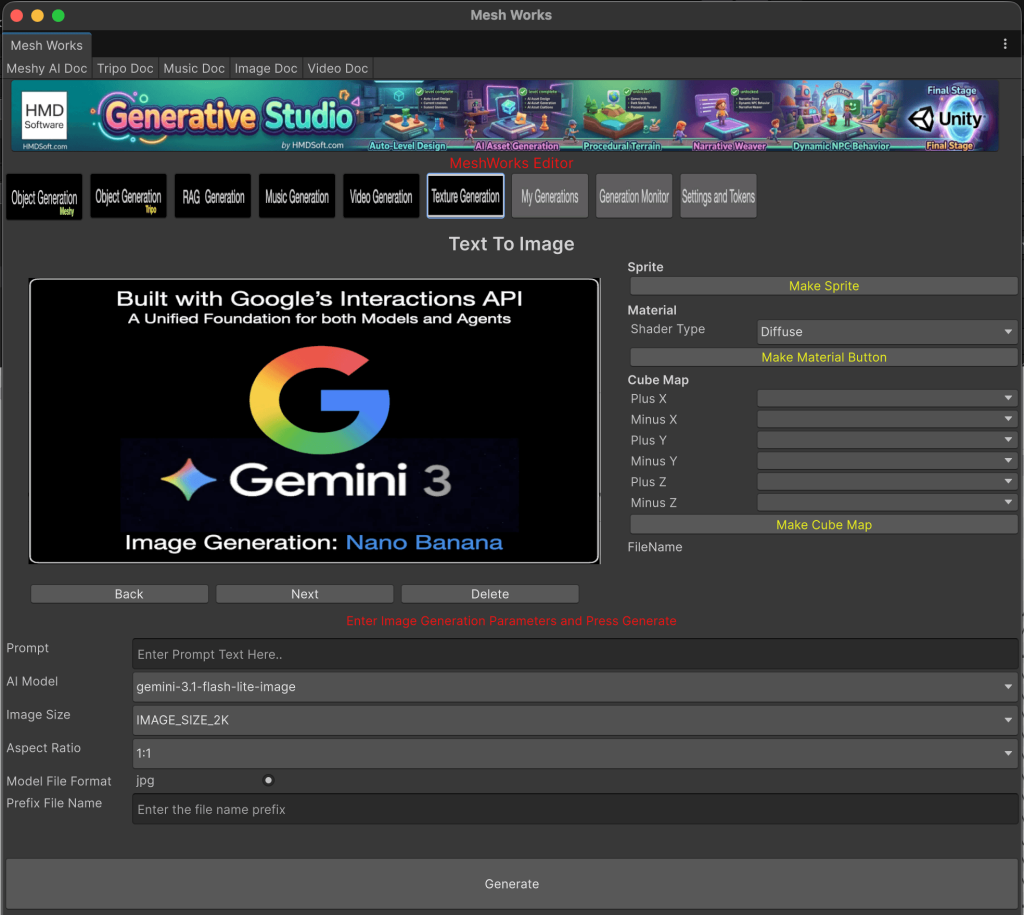The height and width of the screenshot is (915, 1024).
Task: Click the Make Cube Map button
Action: (824, 524)
